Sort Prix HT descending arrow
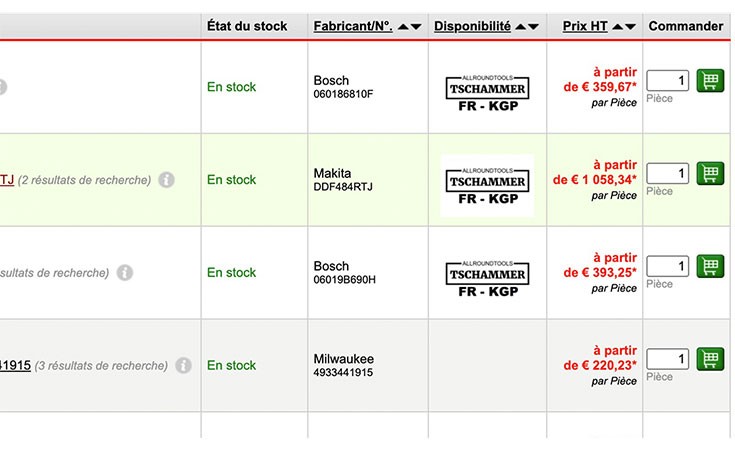 [630, 27]
